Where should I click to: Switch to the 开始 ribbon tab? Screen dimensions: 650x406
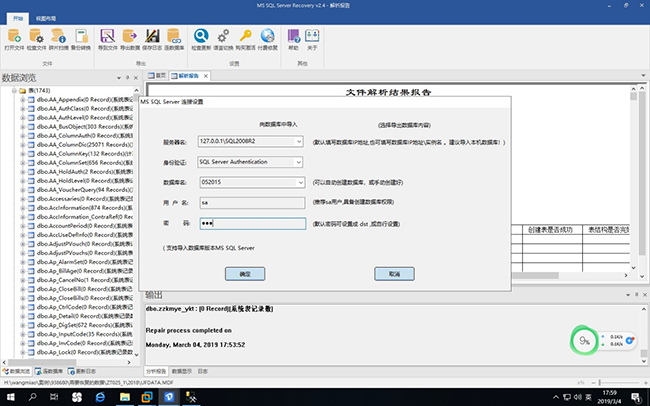pyautogui.click(x=18, y=18)
